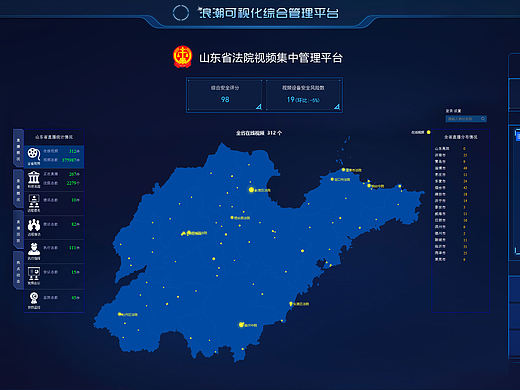The height and width of the screenshot is (390, 520).
Task: Open the raised hands remote petition icon
Action: click(x=34, y=226)
